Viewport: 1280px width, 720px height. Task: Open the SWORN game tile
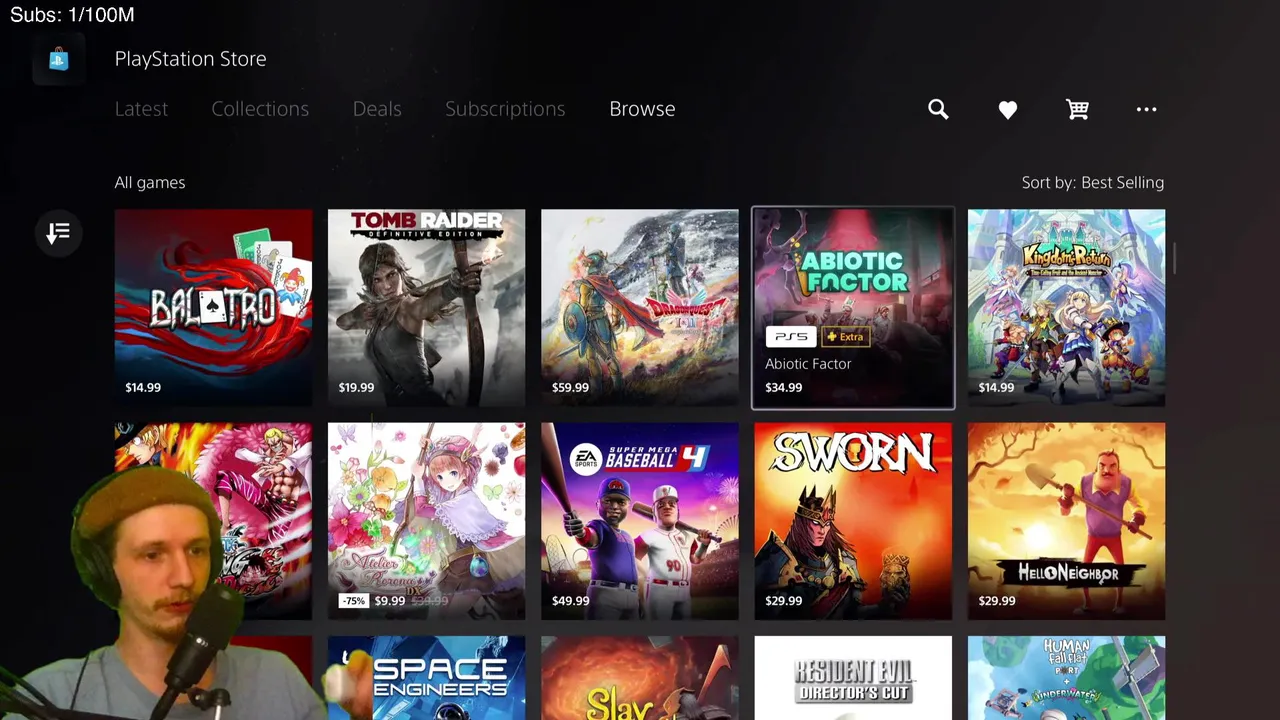853,521
